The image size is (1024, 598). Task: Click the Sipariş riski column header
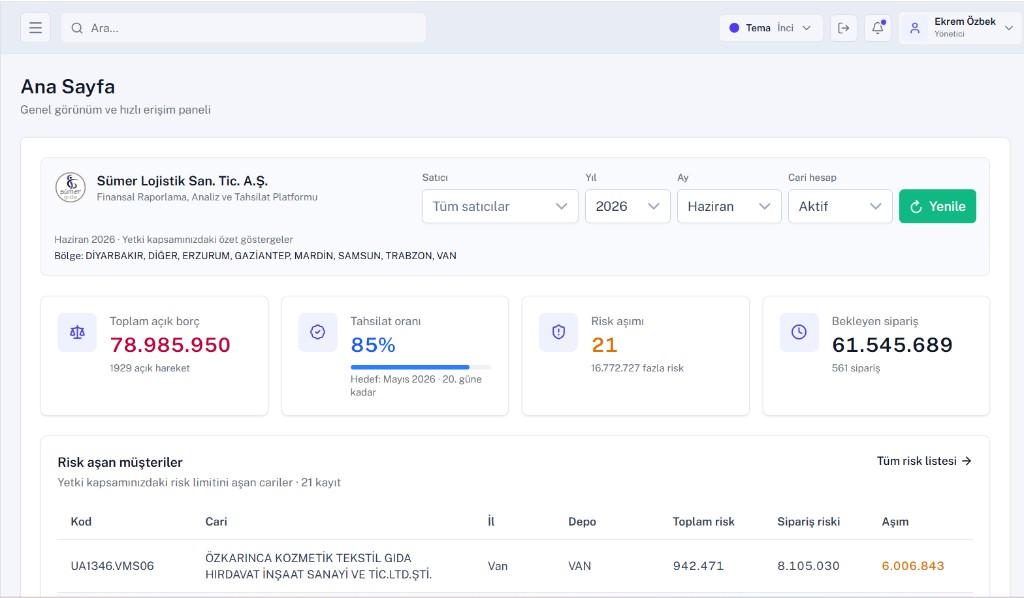pyautogui.click(x=808, y=522)
